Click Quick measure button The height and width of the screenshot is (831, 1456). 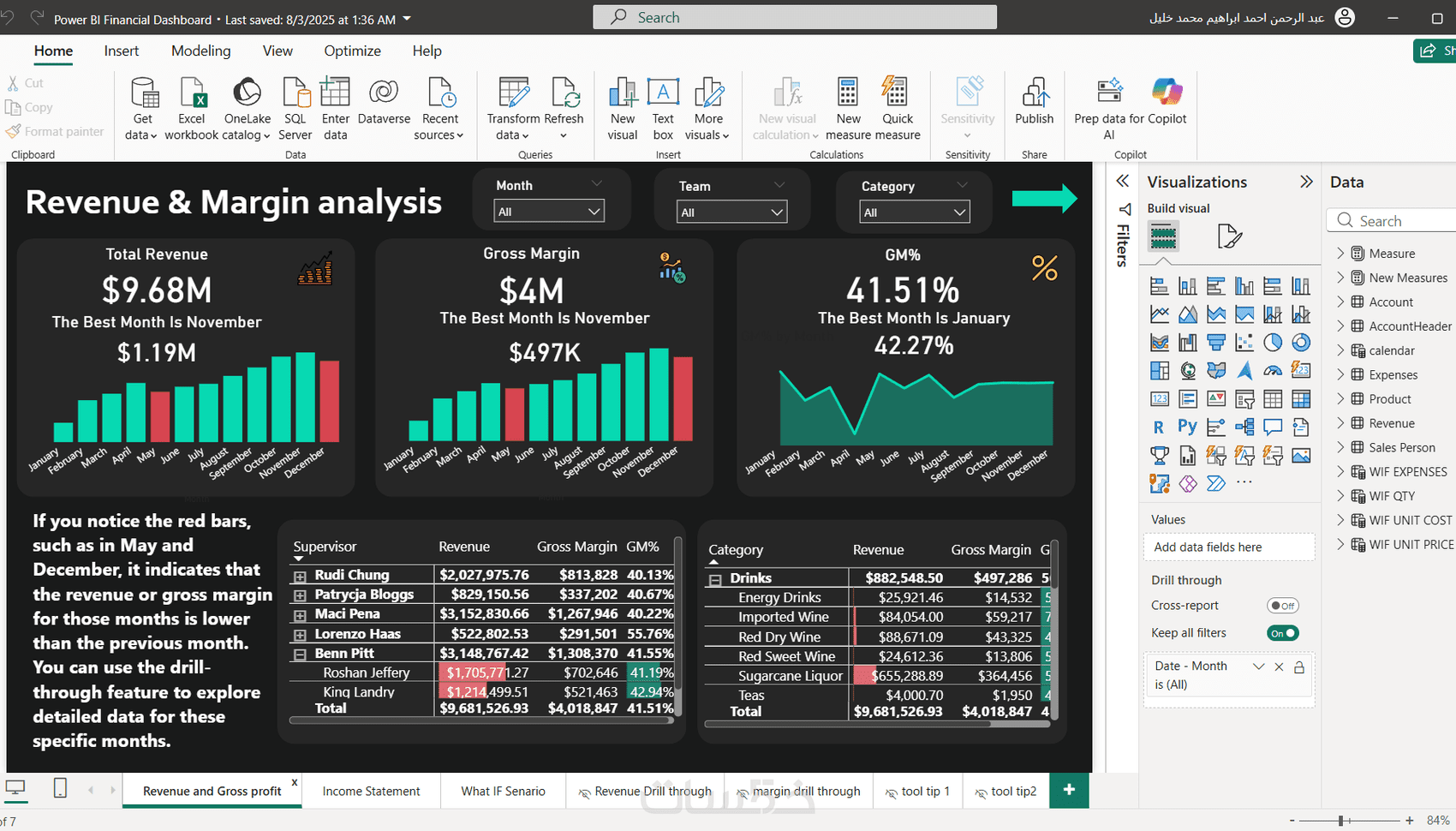898,109
